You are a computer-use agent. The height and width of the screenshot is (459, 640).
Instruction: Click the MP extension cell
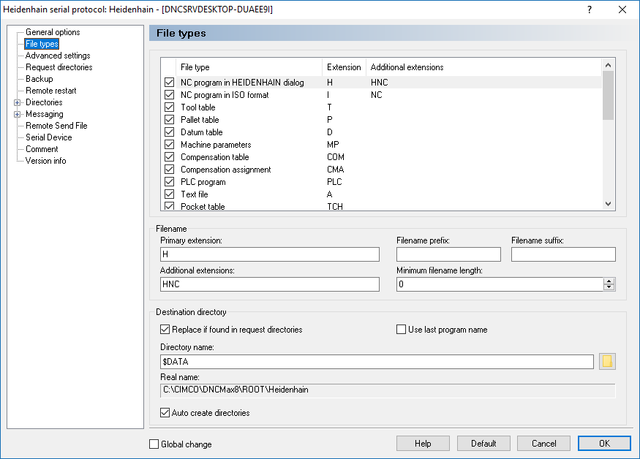(333, 144)
